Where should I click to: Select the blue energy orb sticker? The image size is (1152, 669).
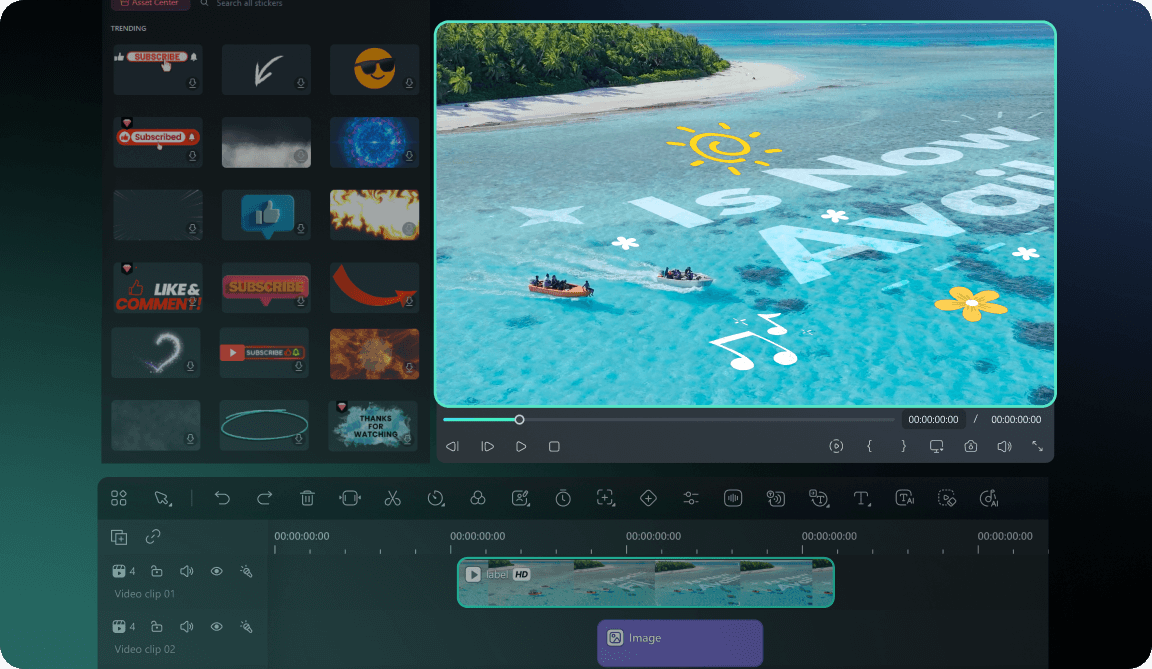pyautogui.click(x=374, y=142)
